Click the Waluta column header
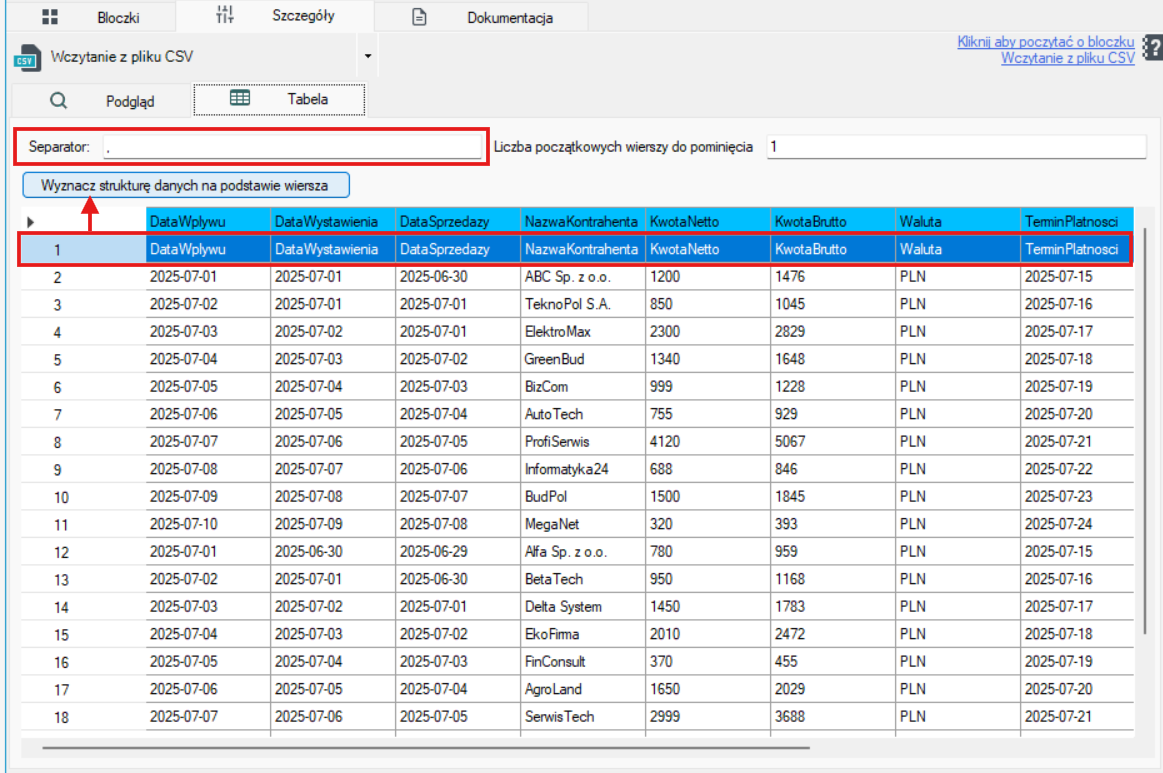 click(x=958, y=221)
